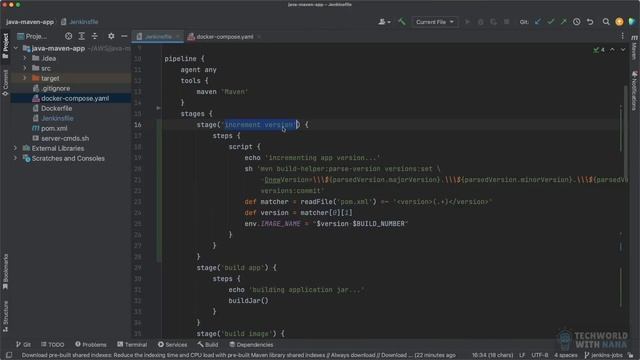Click the Git push arrow icon
640x360 pixels.
click(x=564, y=22)
